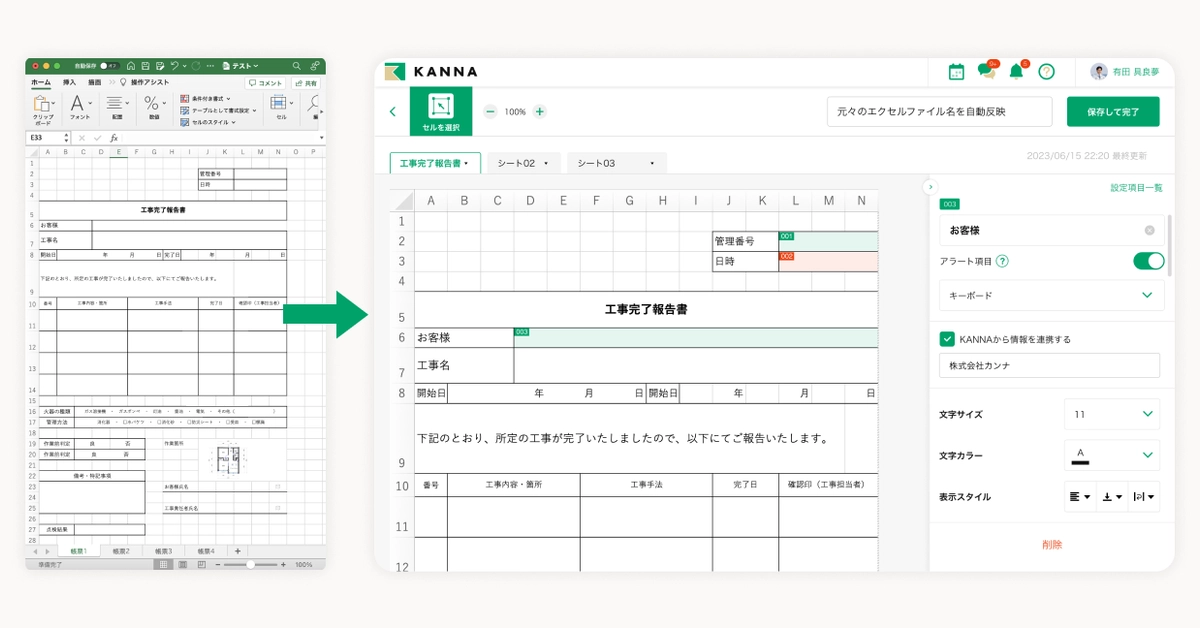Go back with the left chevron
1200x628 pixels.
tap(393, 112)
